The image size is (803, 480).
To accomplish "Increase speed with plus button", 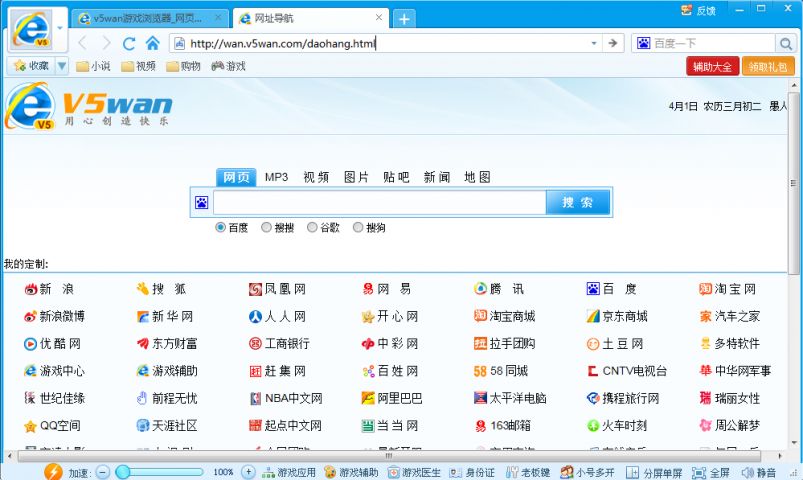I will point(248,472).
